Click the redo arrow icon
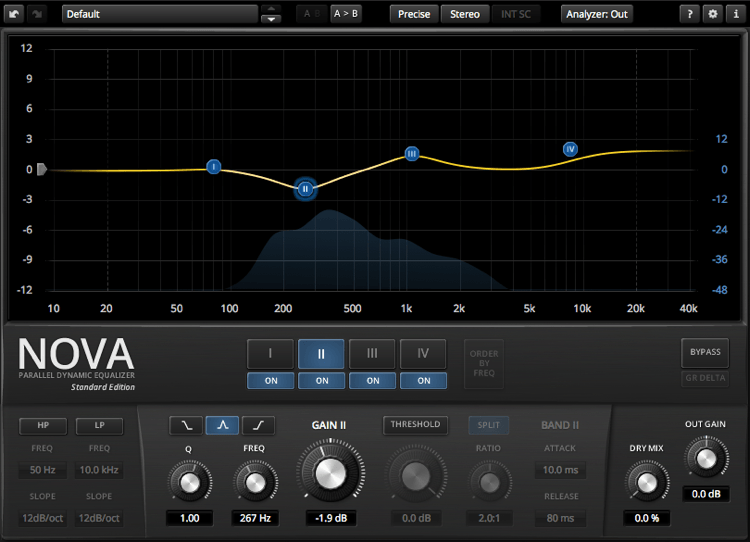The height and width of the screenshot is (542, 750). tap(37, 14)
